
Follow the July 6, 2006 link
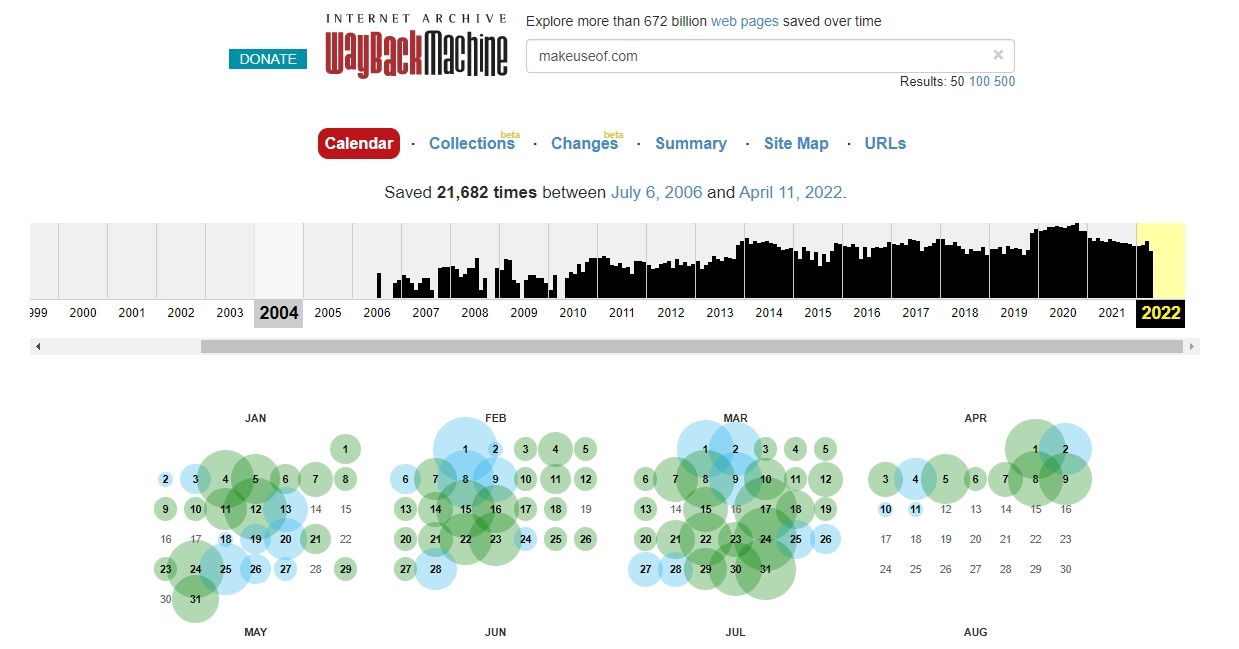(x=657, y=192)
